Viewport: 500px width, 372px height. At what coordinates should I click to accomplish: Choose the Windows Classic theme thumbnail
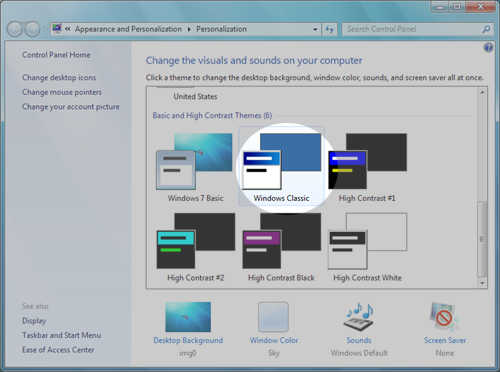tap(282, 161)
